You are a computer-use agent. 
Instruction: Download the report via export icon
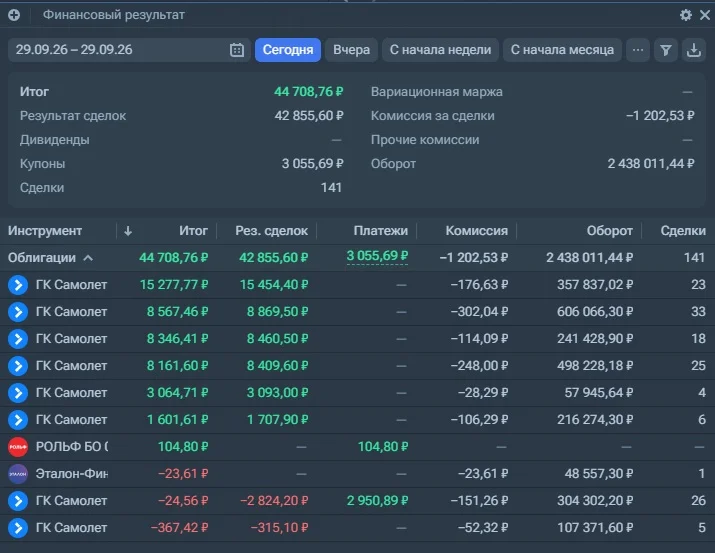[694, 50]
